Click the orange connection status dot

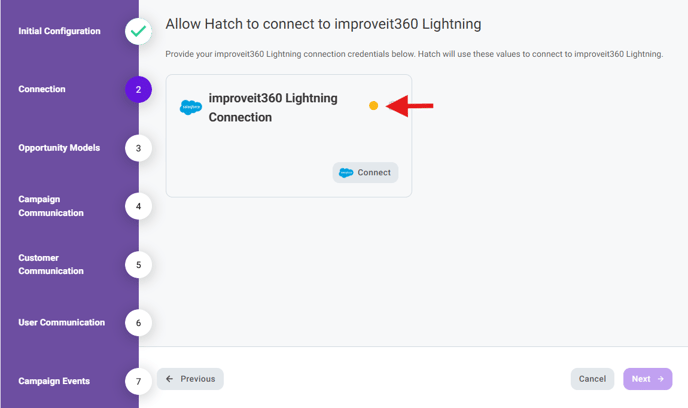coord(374,105)
